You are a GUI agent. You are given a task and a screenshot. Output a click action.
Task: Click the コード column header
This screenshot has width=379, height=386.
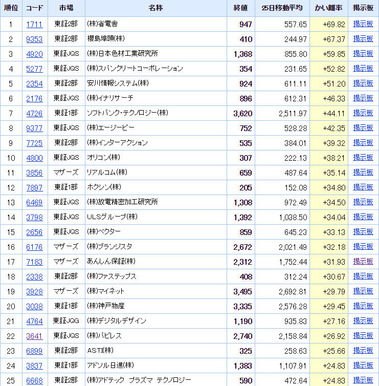pos(35,8)
